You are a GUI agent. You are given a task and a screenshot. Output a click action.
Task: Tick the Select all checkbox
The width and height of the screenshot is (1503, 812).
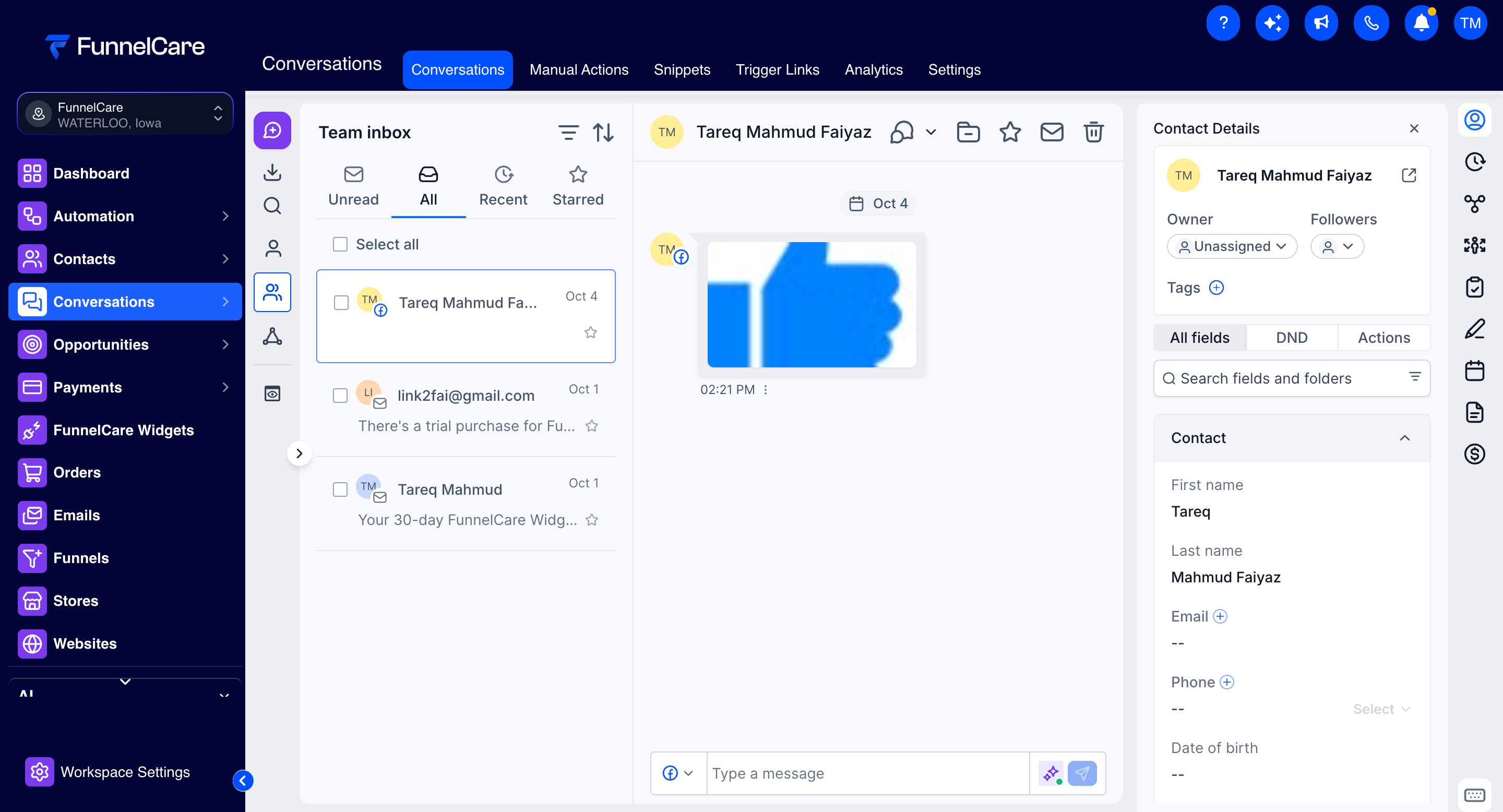[340, 244]
